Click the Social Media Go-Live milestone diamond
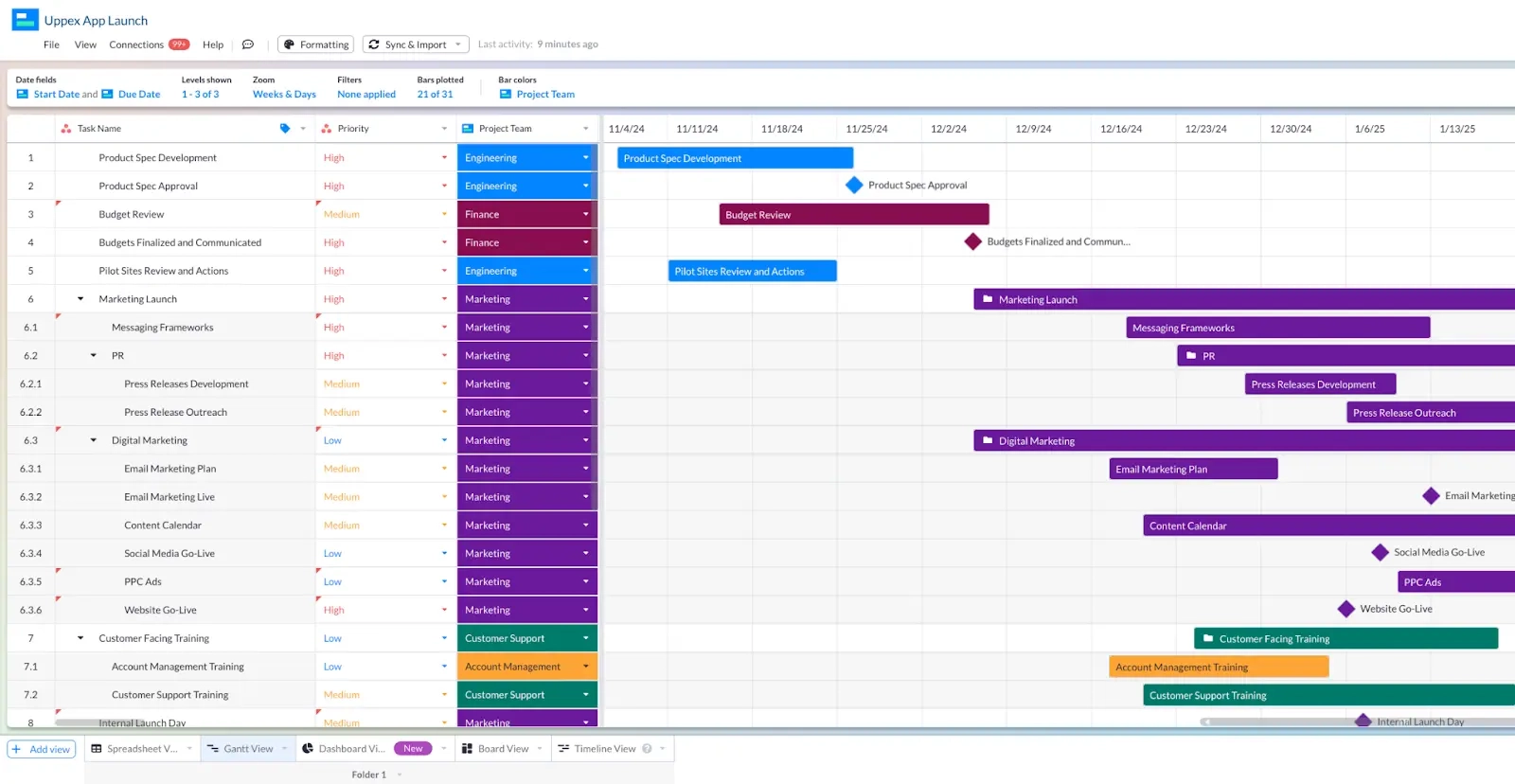The height and width of the screenshot is (784, 1515). tap(1381, 553)
